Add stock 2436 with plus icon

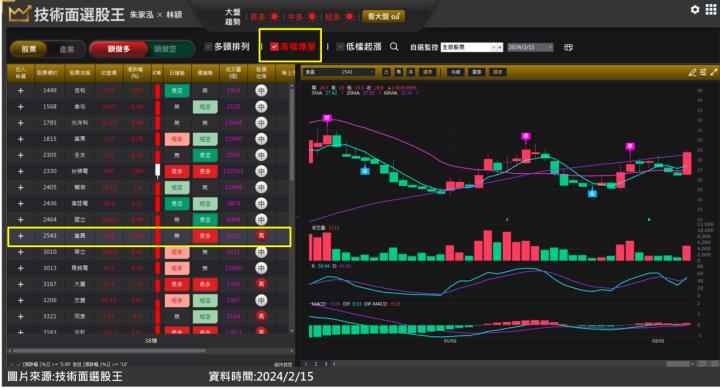click(x=20, y=203)
